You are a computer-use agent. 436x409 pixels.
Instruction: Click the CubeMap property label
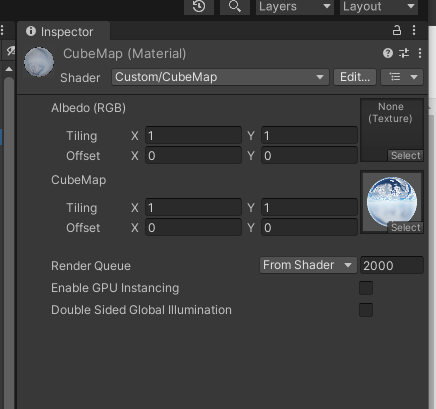(79, 180)
